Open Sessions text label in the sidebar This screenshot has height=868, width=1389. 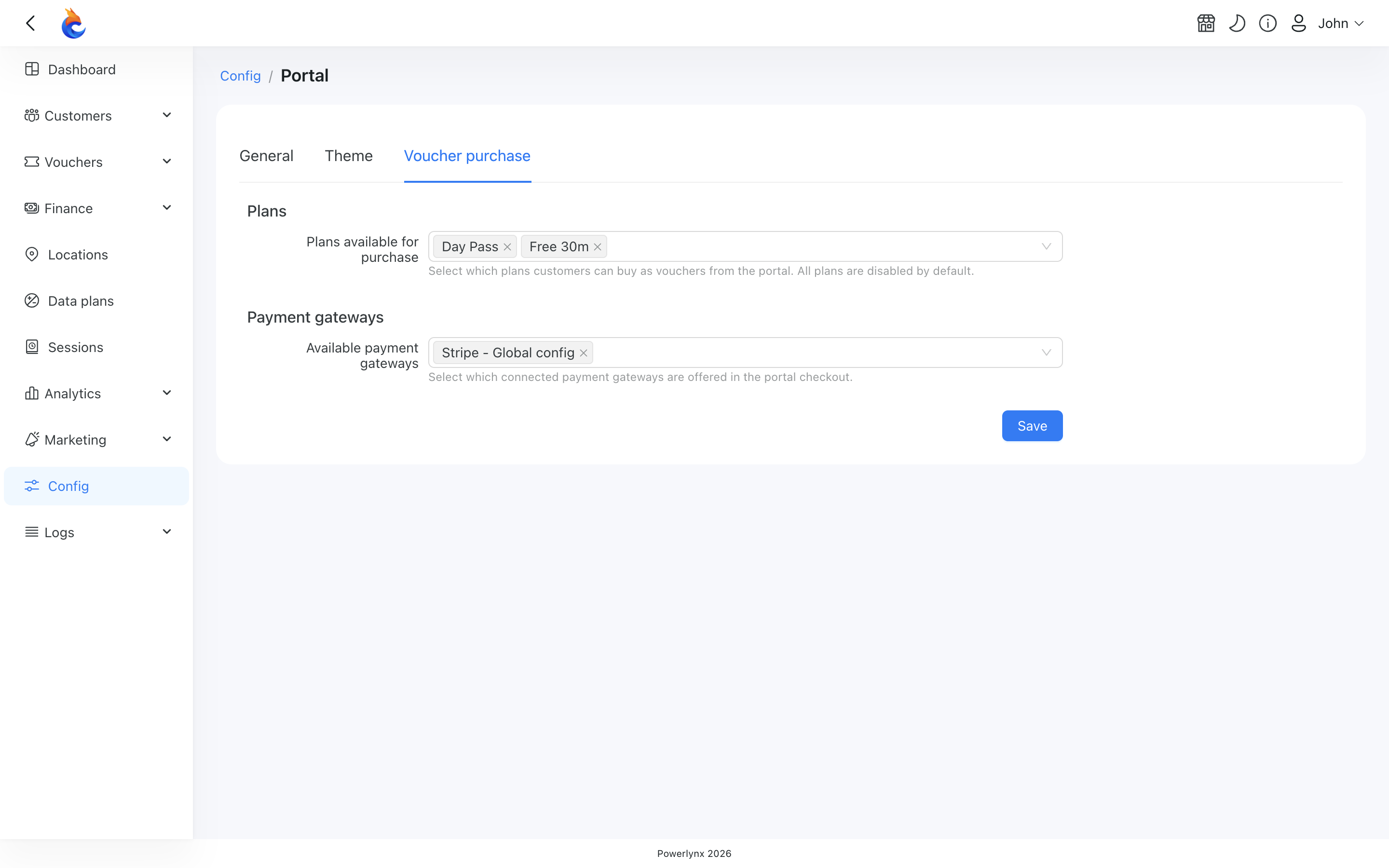pos(76,347)
